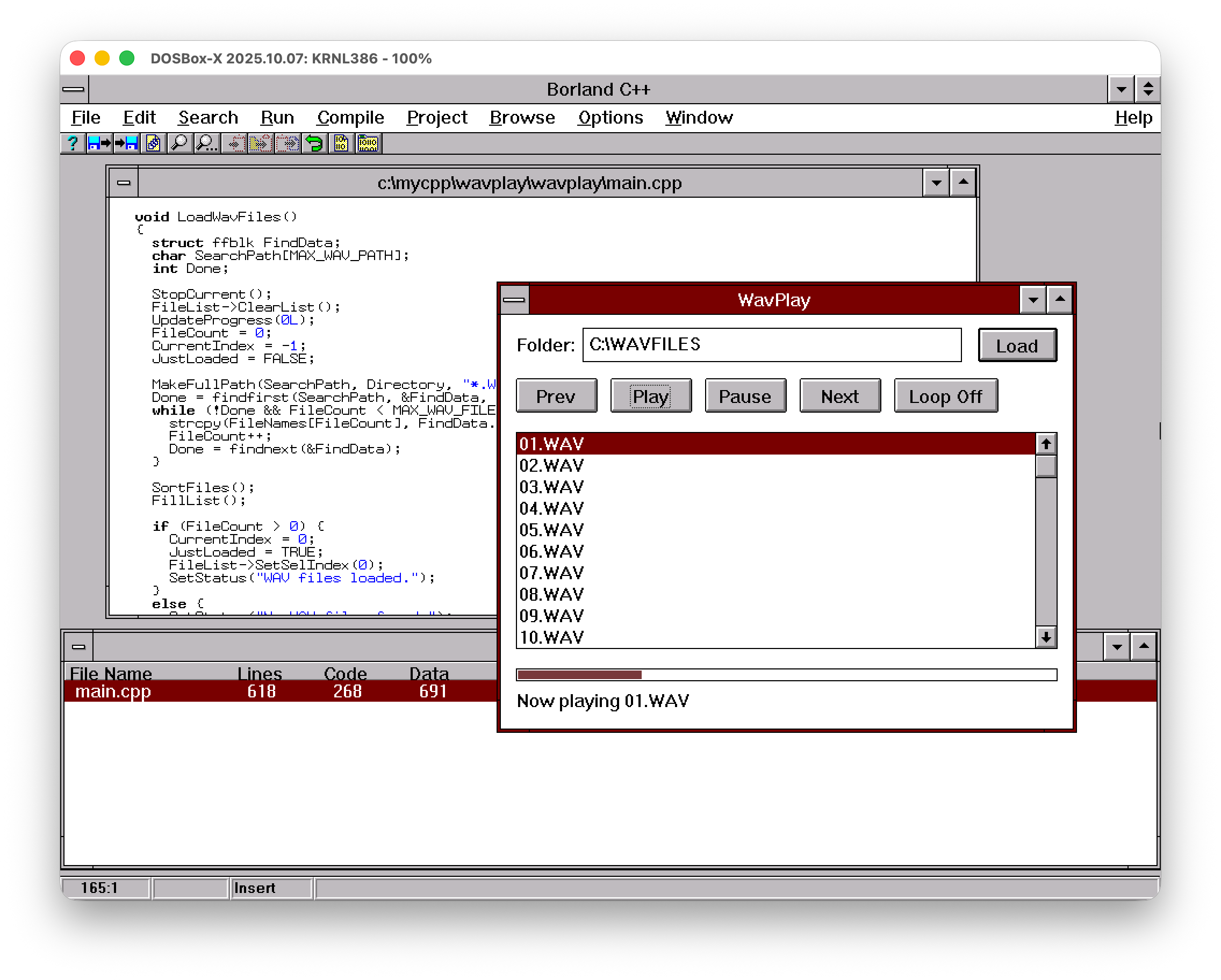Open the WavPlay window control menu
1221x980 pixels.
coord(514,300)
